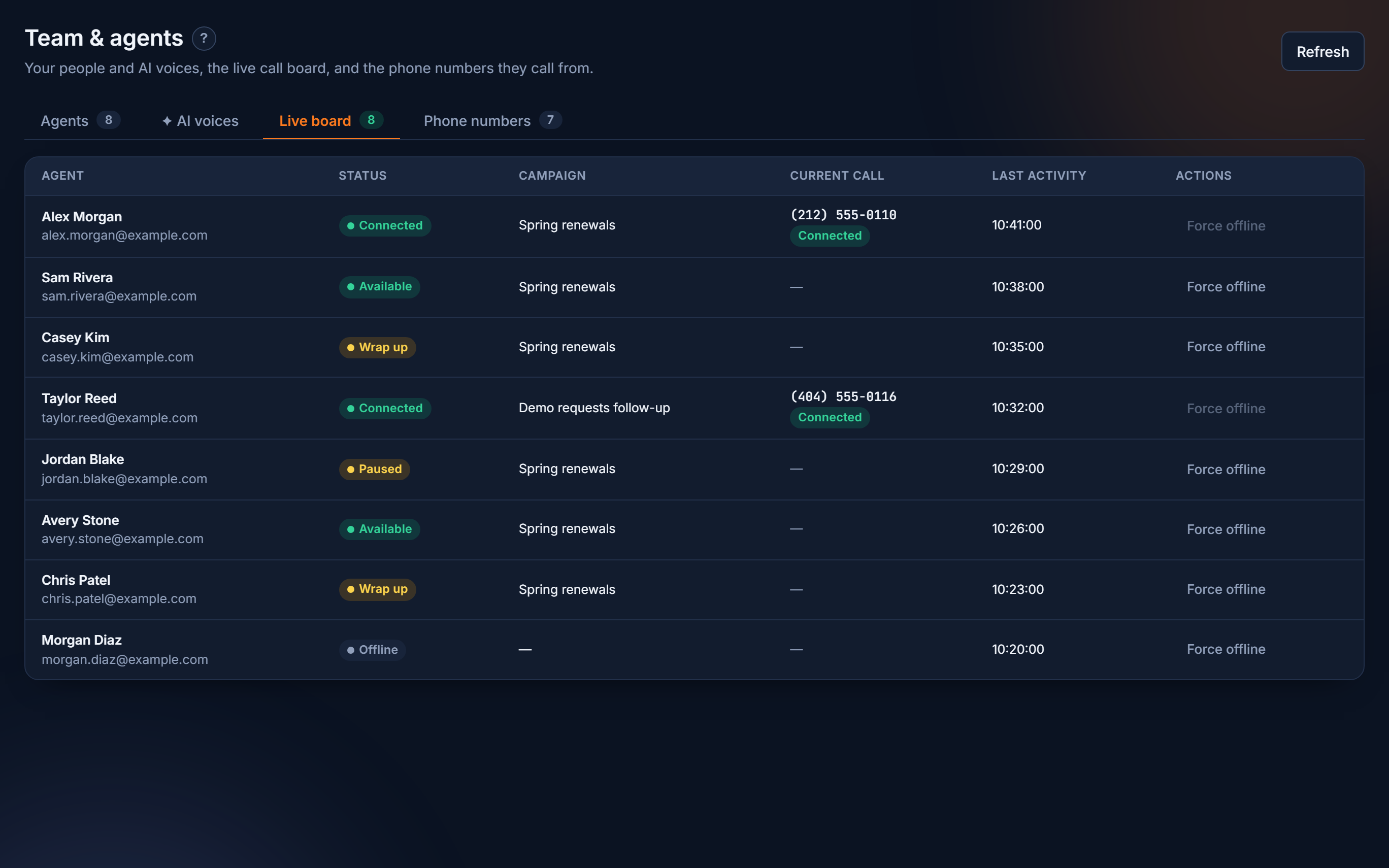
Task: Select the Live board tab
Action: [331, 121]
